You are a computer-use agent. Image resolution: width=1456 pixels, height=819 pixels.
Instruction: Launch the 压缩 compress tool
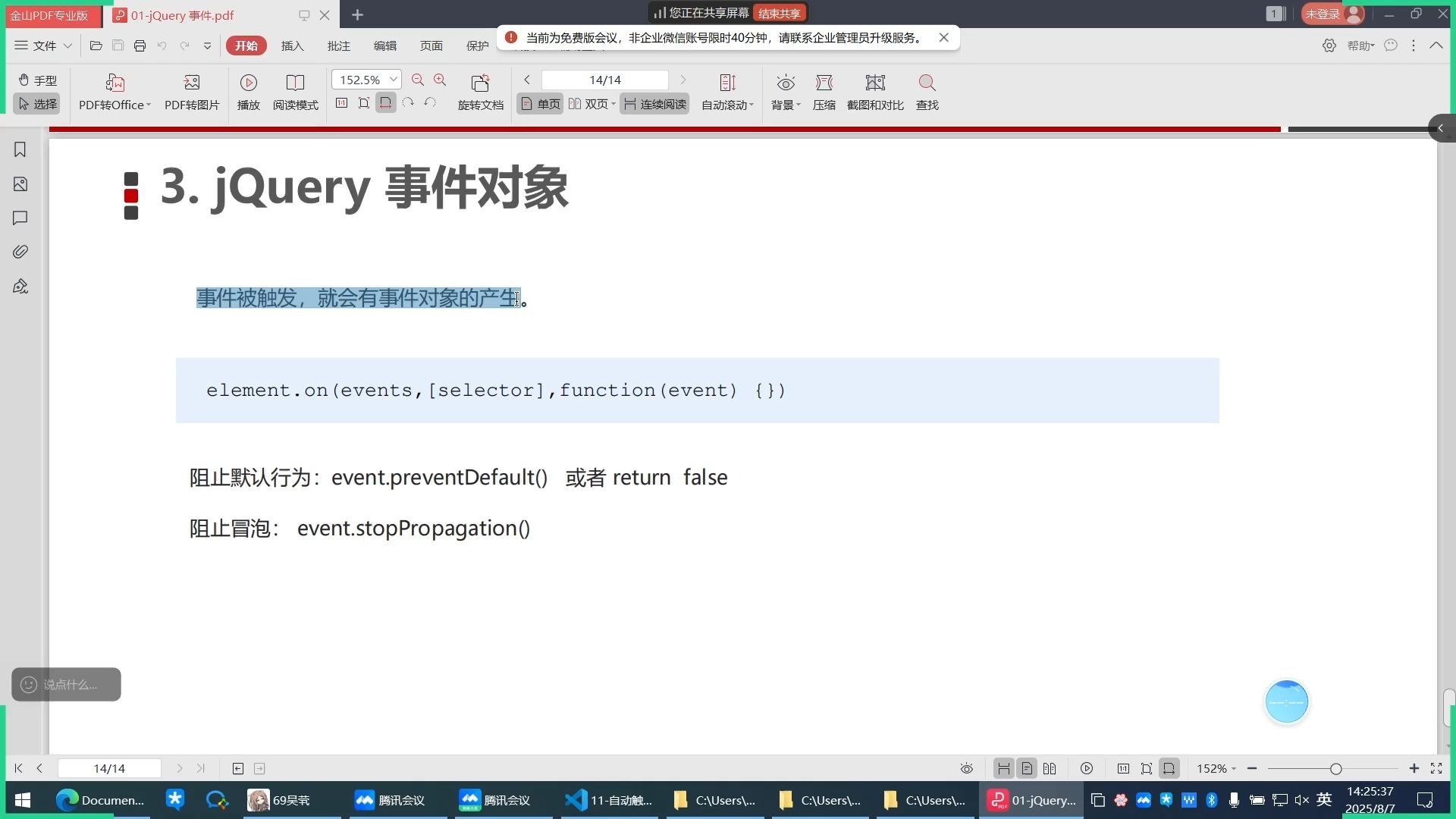(x=824, y=91)
